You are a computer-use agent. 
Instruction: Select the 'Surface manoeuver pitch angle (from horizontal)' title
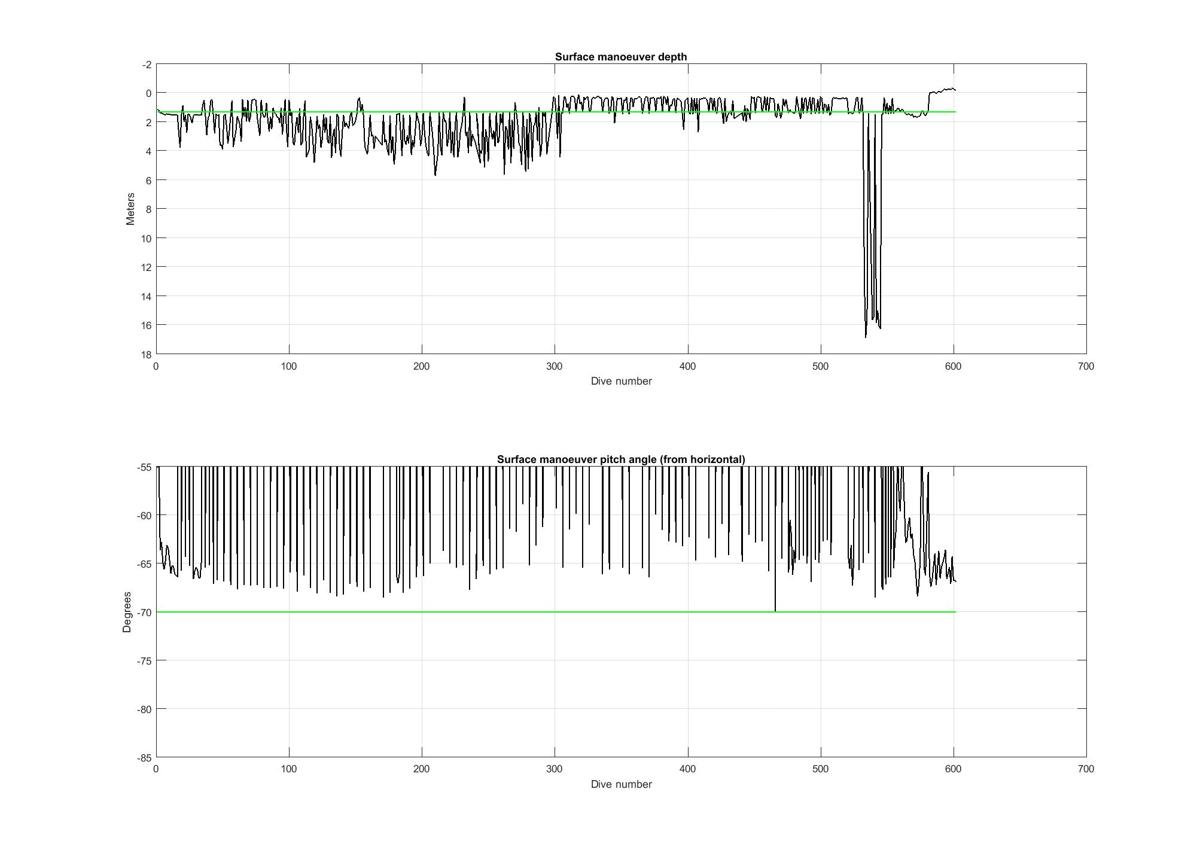tap(621, 459)
